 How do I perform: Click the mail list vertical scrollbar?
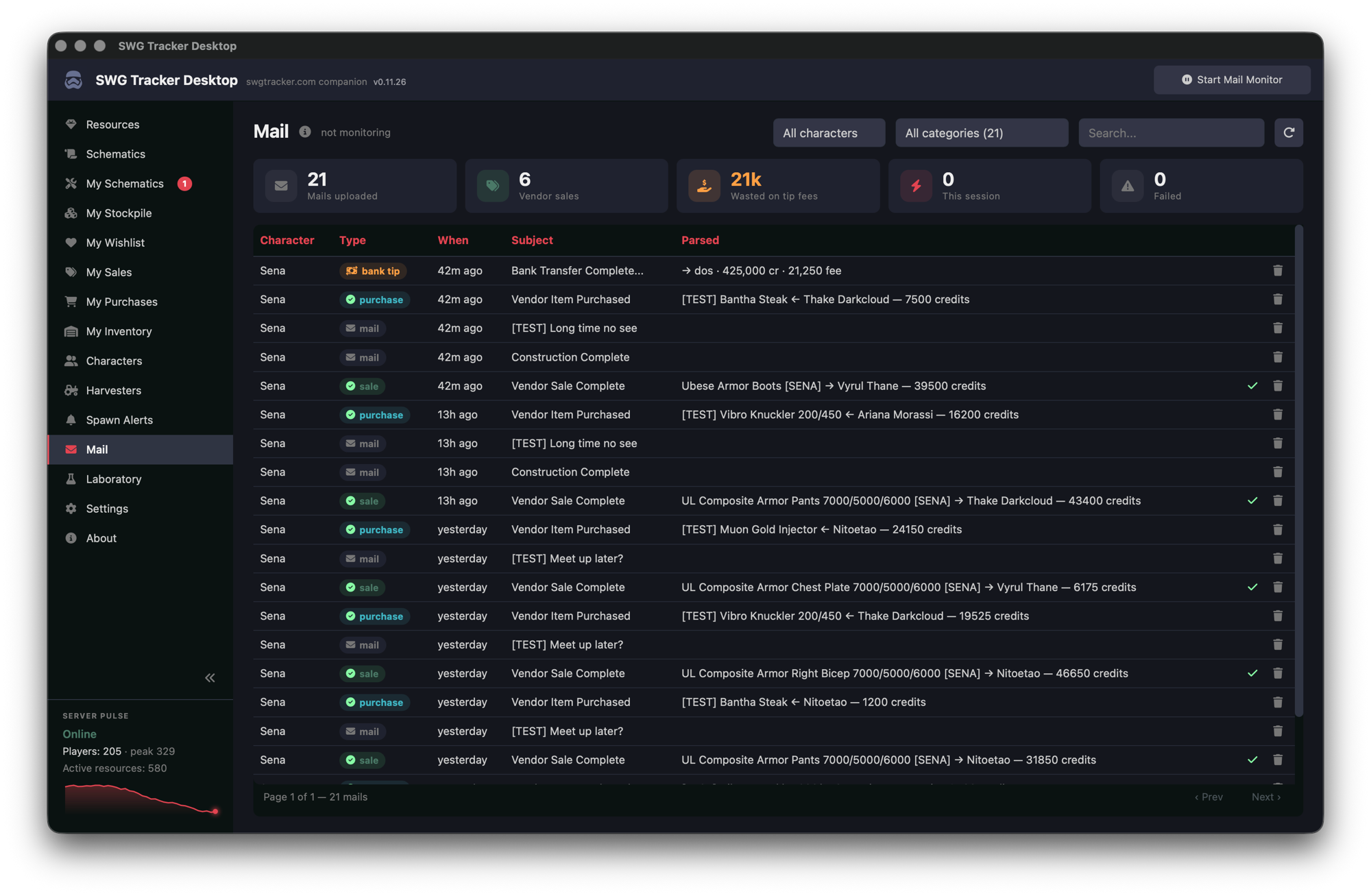(x=1298, y=472)
